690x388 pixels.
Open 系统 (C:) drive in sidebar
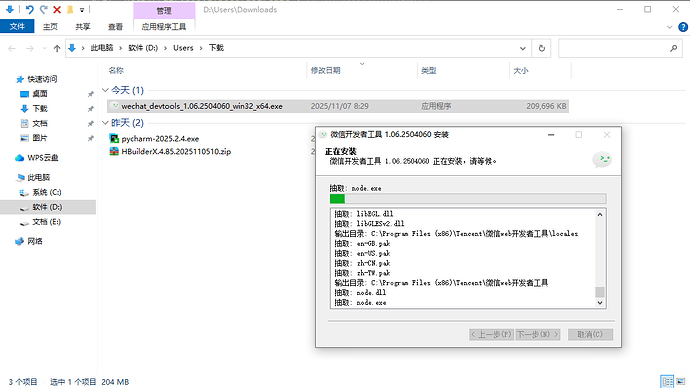pos(47,192)
